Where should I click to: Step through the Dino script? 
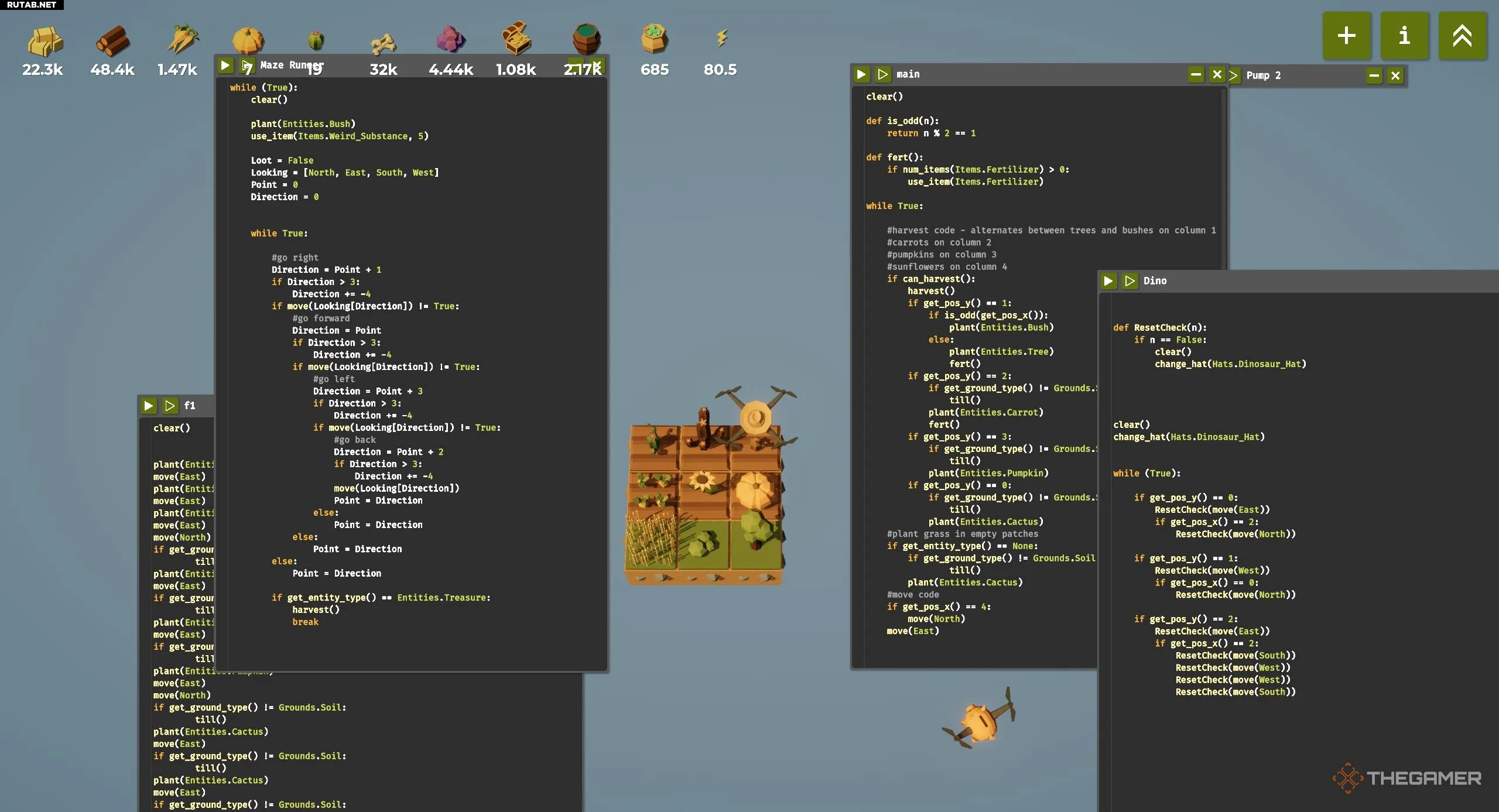coord(1130,281)
